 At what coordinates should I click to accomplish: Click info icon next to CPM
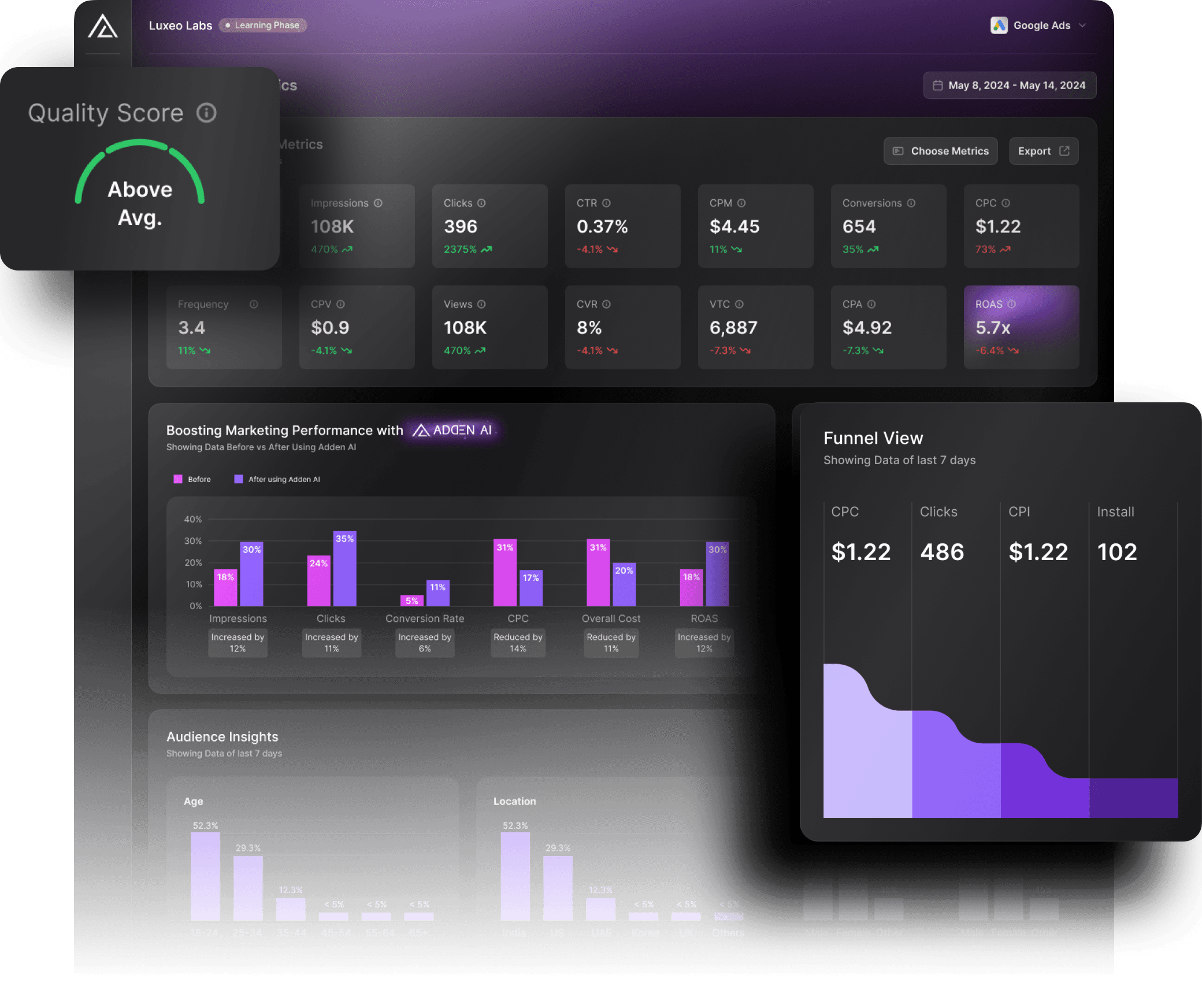(x=741, y=203)
